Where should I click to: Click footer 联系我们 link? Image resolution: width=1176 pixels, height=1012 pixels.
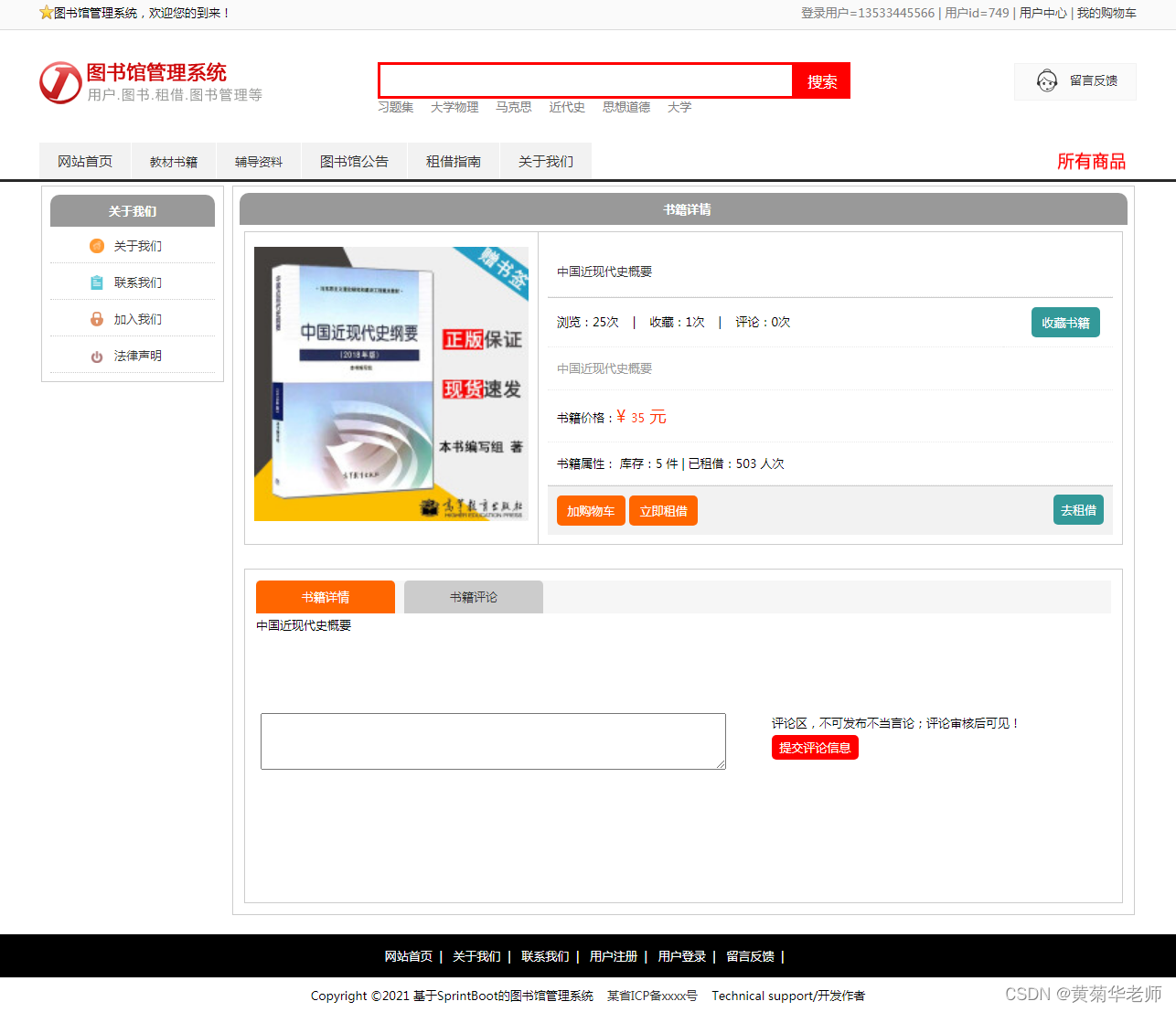click(x=545, y=956)
